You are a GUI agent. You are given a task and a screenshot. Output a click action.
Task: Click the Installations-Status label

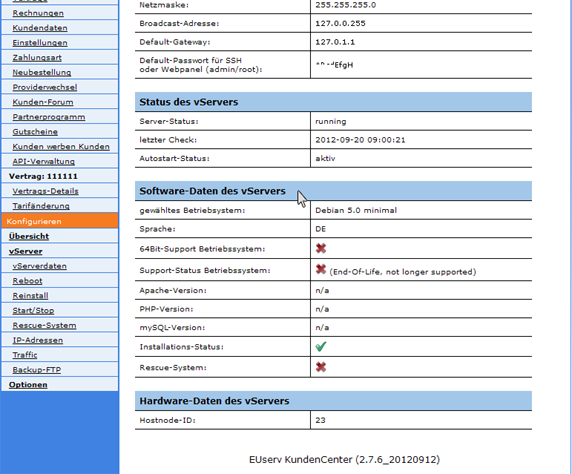coord(181,347)
